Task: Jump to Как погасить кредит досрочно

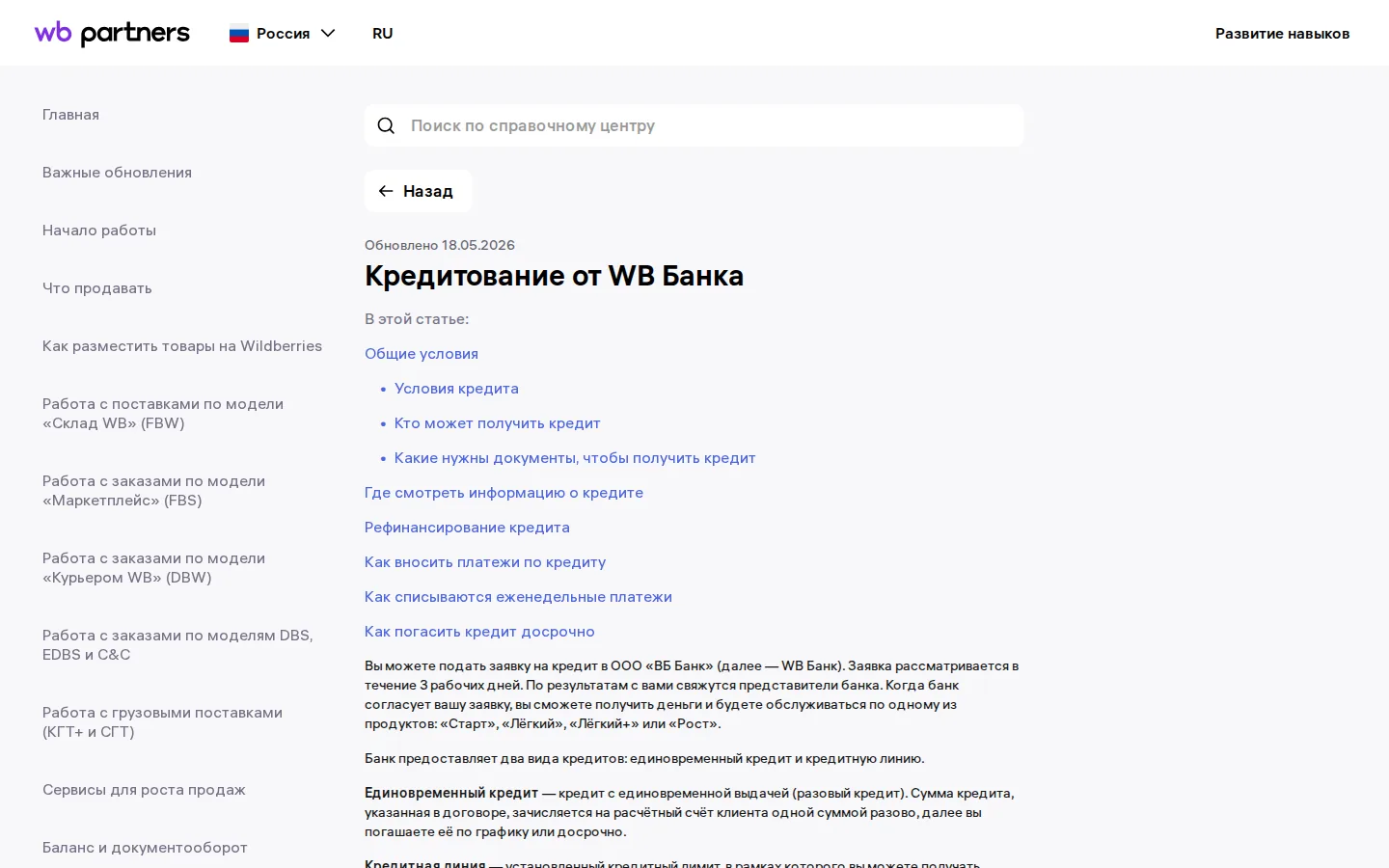Action: pyautogui.click(x=479, y=632)
